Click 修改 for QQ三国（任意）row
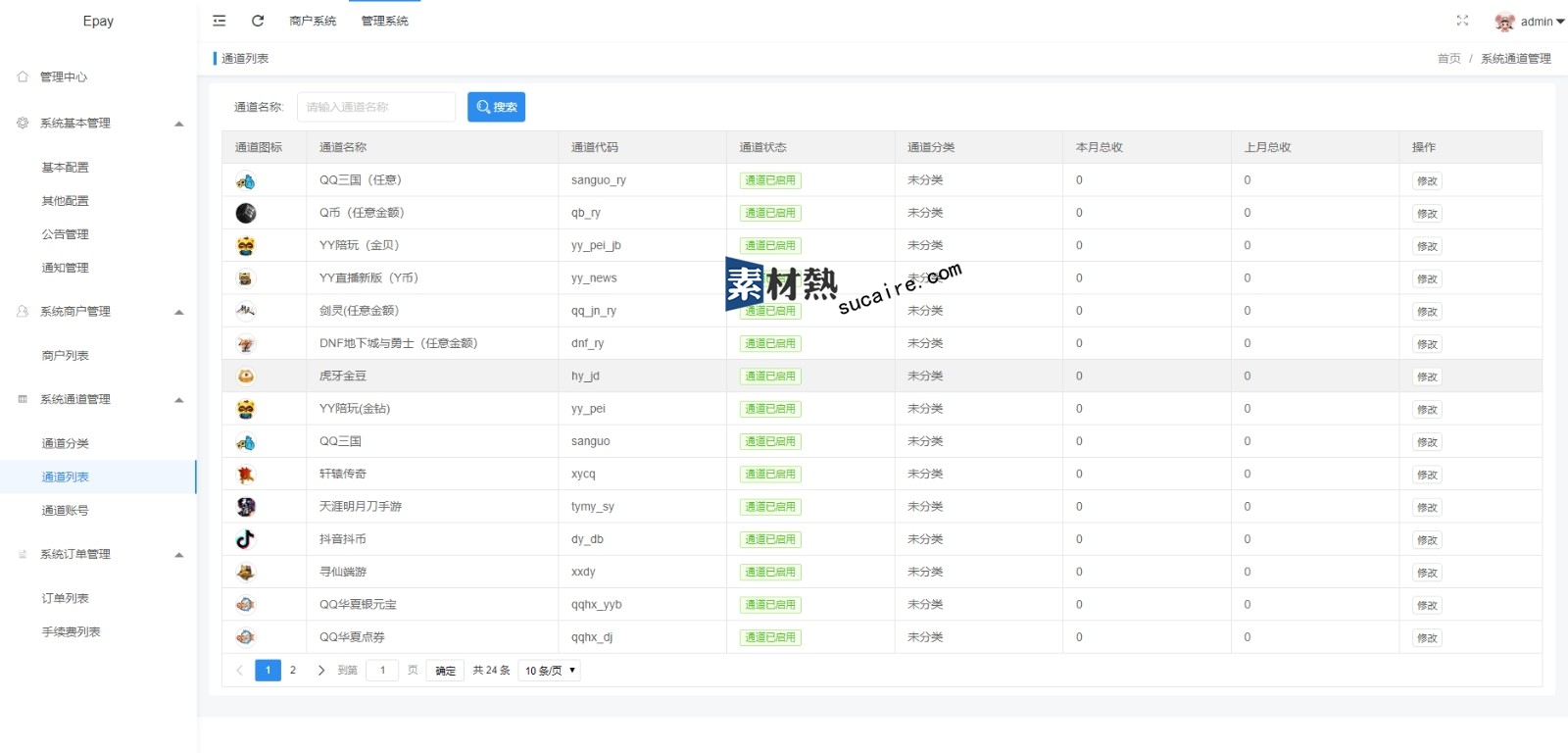Viewport: 1568px width, 753px height. [1427, 181]
